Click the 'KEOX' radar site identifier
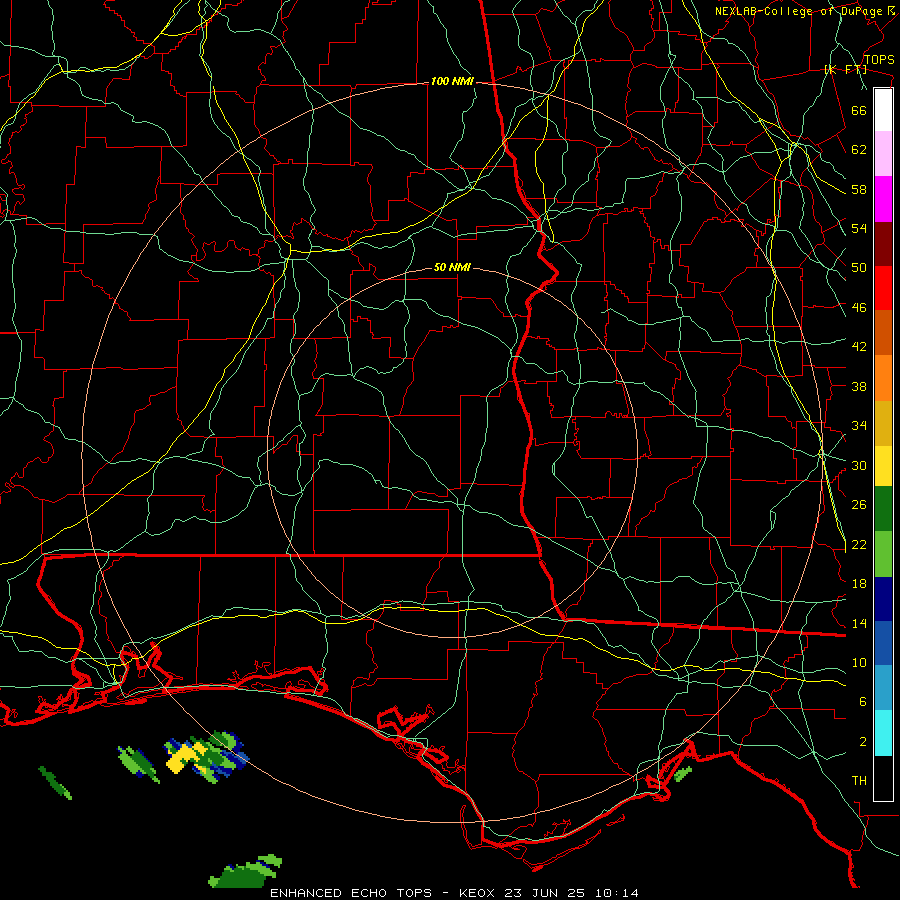Image resolution: width=900 pixels, height=900 pixels. 478,893
